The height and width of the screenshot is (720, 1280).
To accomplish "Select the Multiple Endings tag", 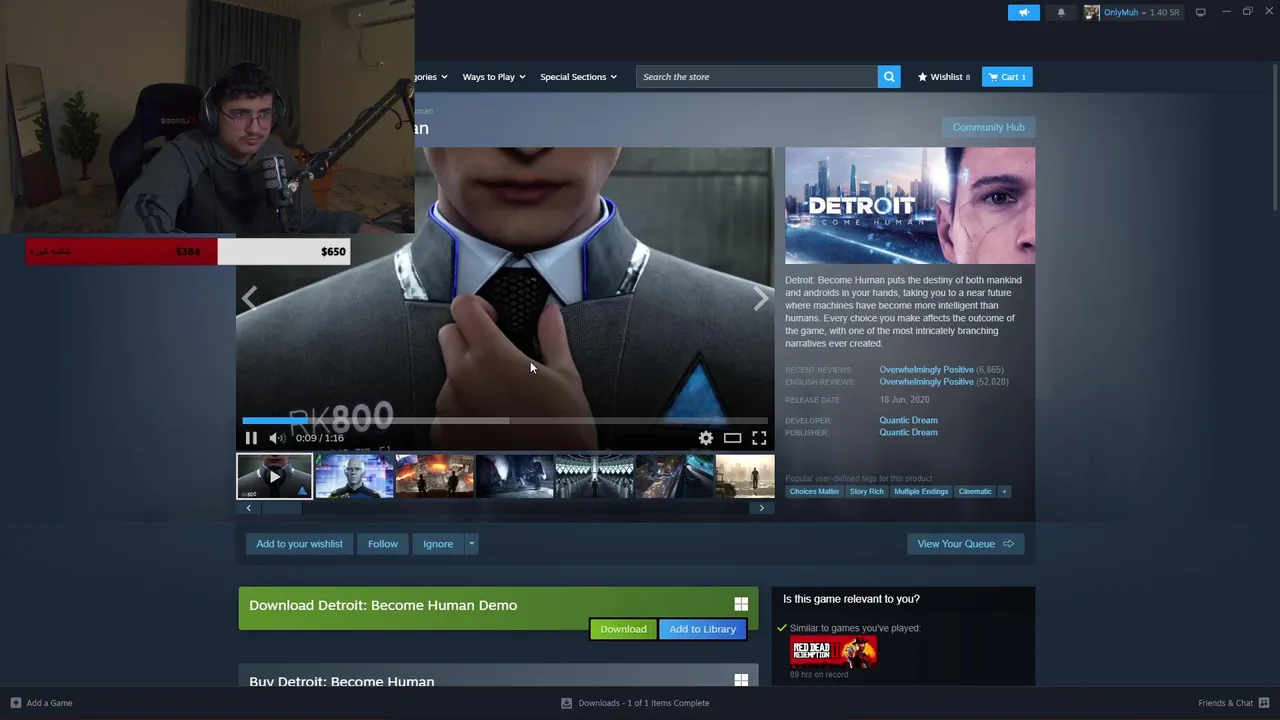I will [921, 492].
